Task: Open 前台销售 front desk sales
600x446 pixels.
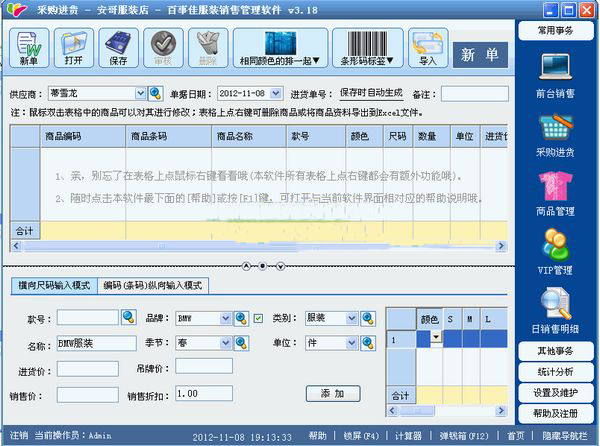Action: (555, 75)
